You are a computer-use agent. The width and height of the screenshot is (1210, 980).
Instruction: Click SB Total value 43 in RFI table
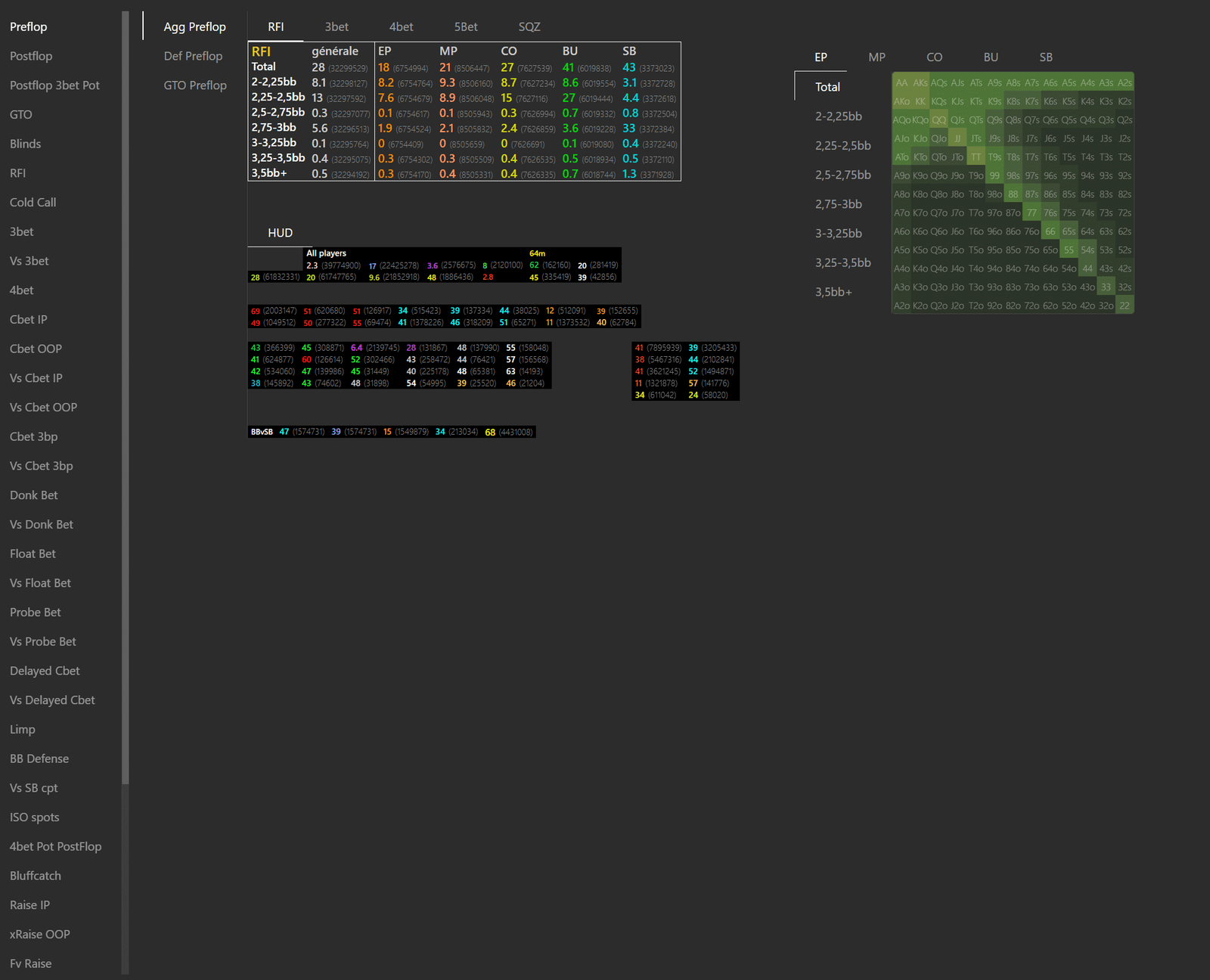tap(629, 67)
